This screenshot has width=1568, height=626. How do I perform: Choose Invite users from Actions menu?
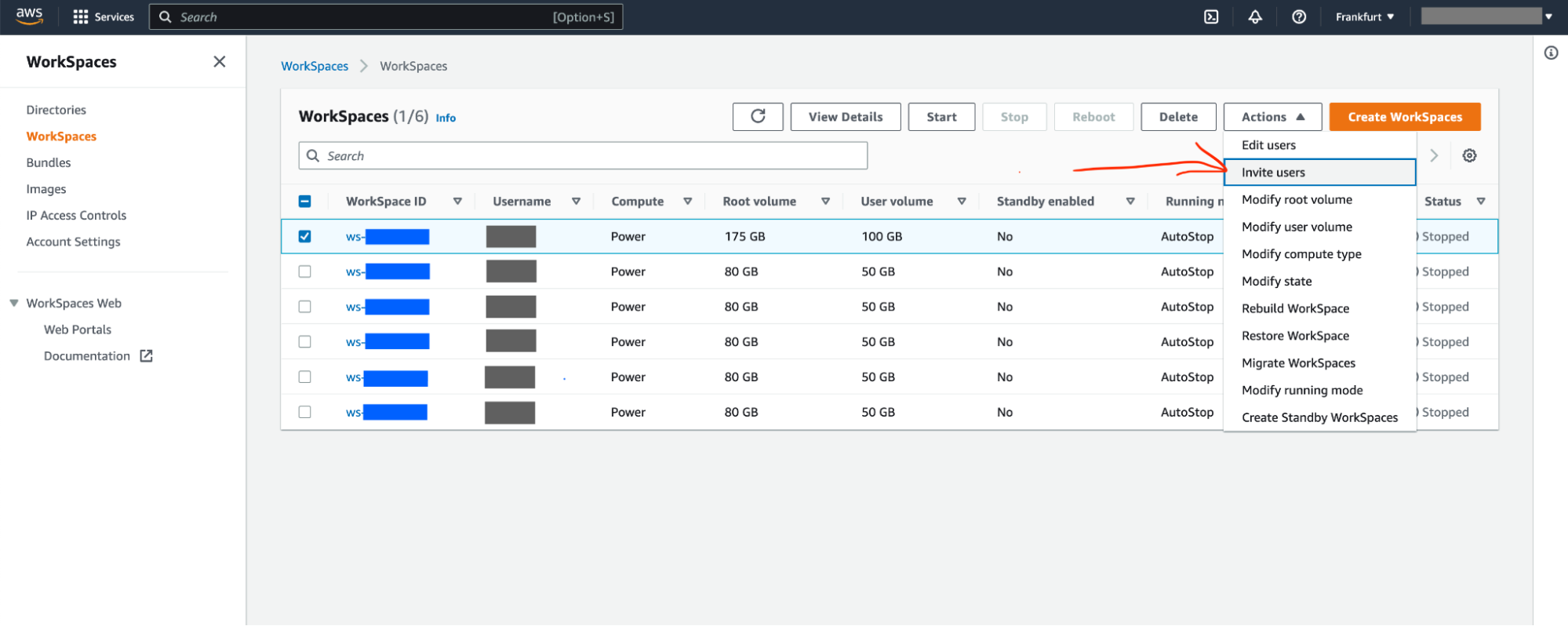1319,173
